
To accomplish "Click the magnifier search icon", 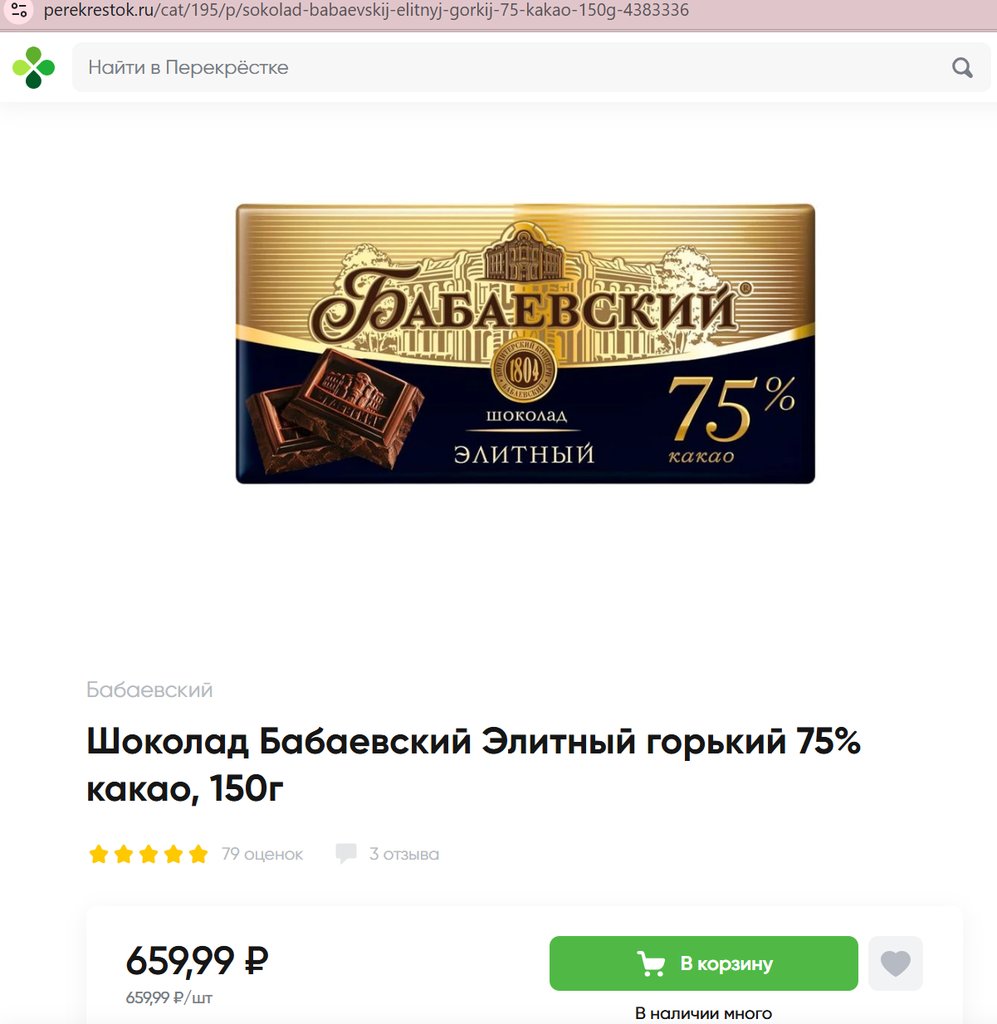I will point(962,67).
